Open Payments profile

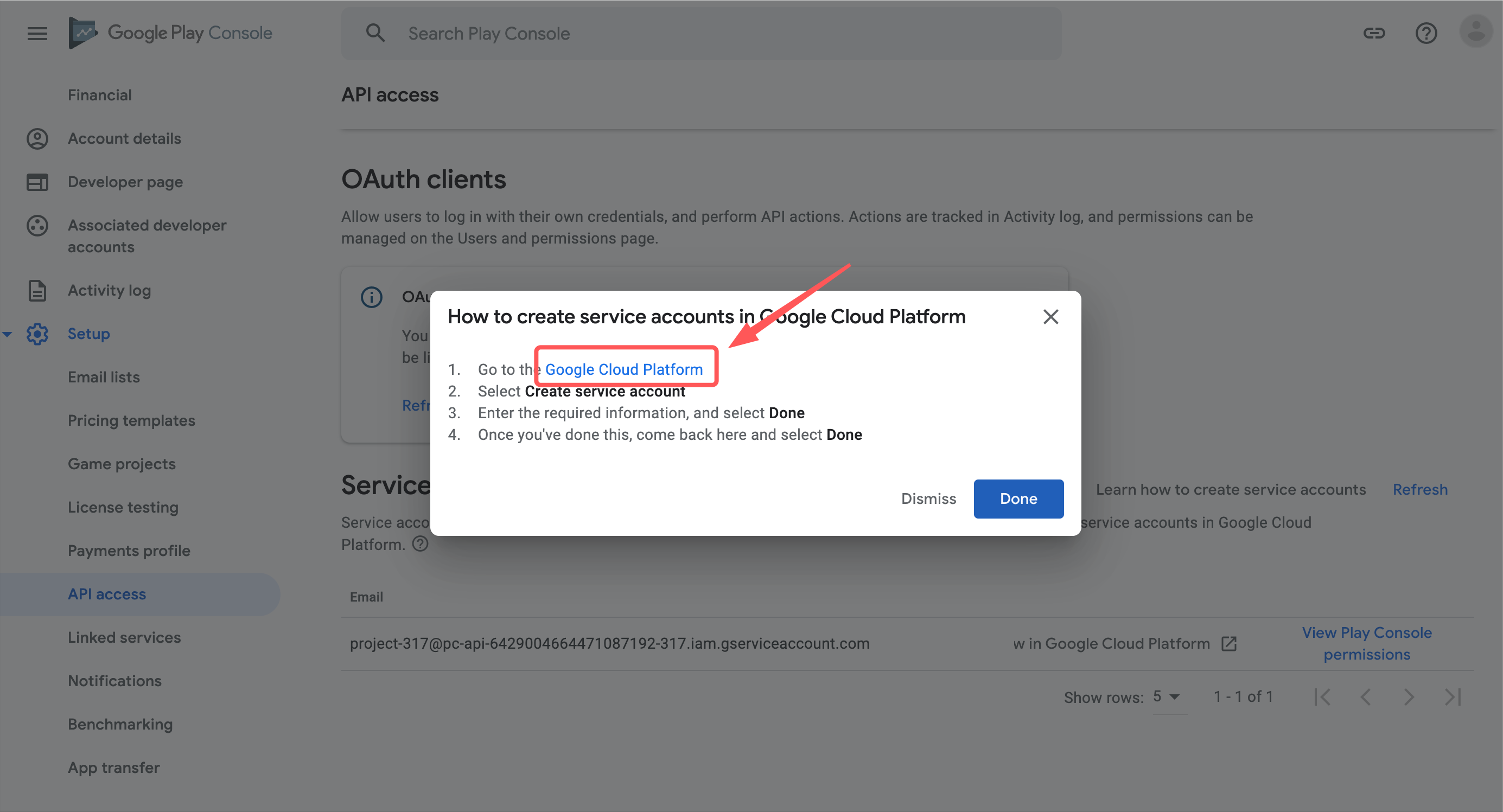click(x=129, y=551)
